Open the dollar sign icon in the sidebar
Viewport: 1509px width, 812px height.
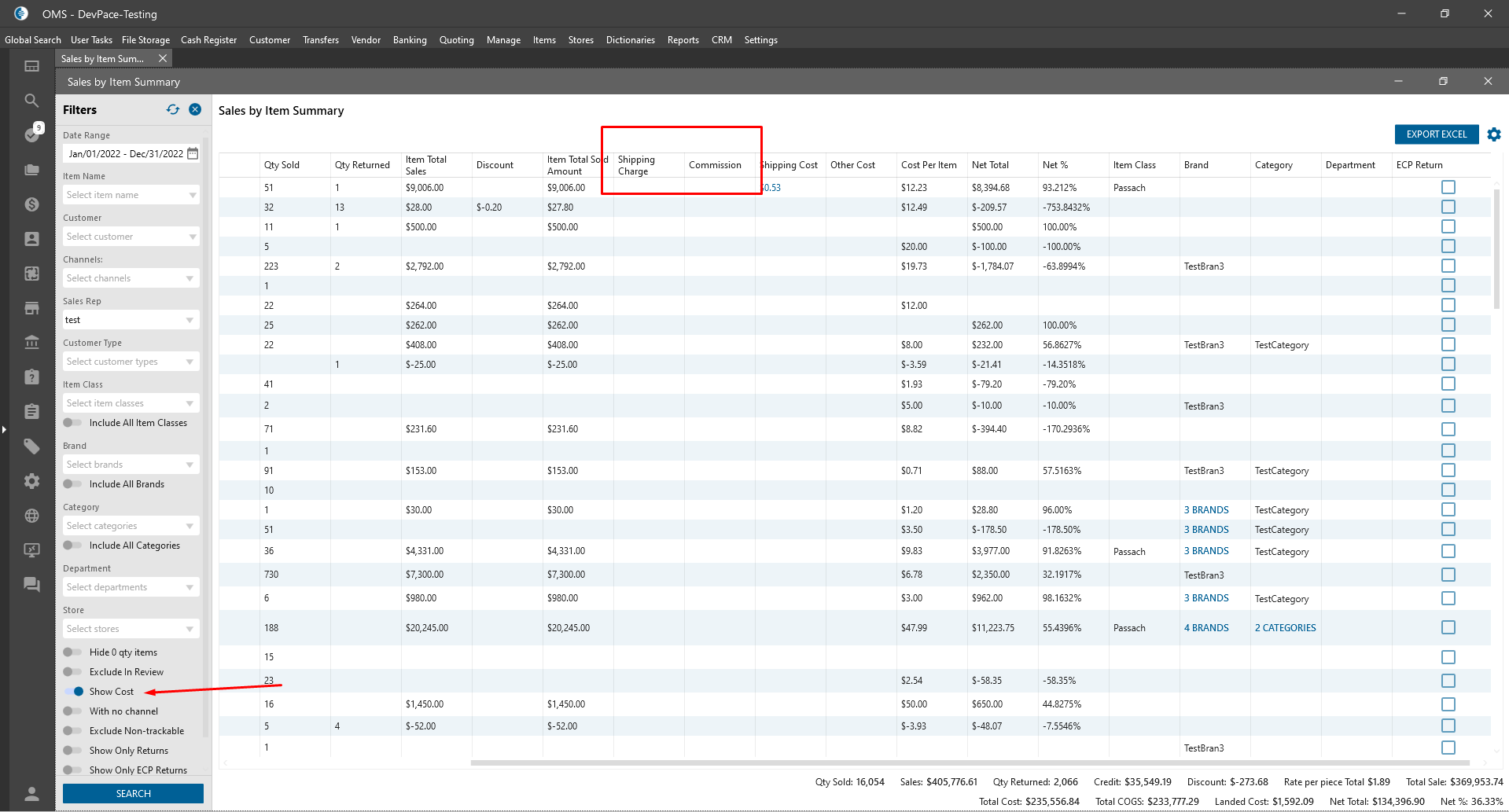coord(31,204)
